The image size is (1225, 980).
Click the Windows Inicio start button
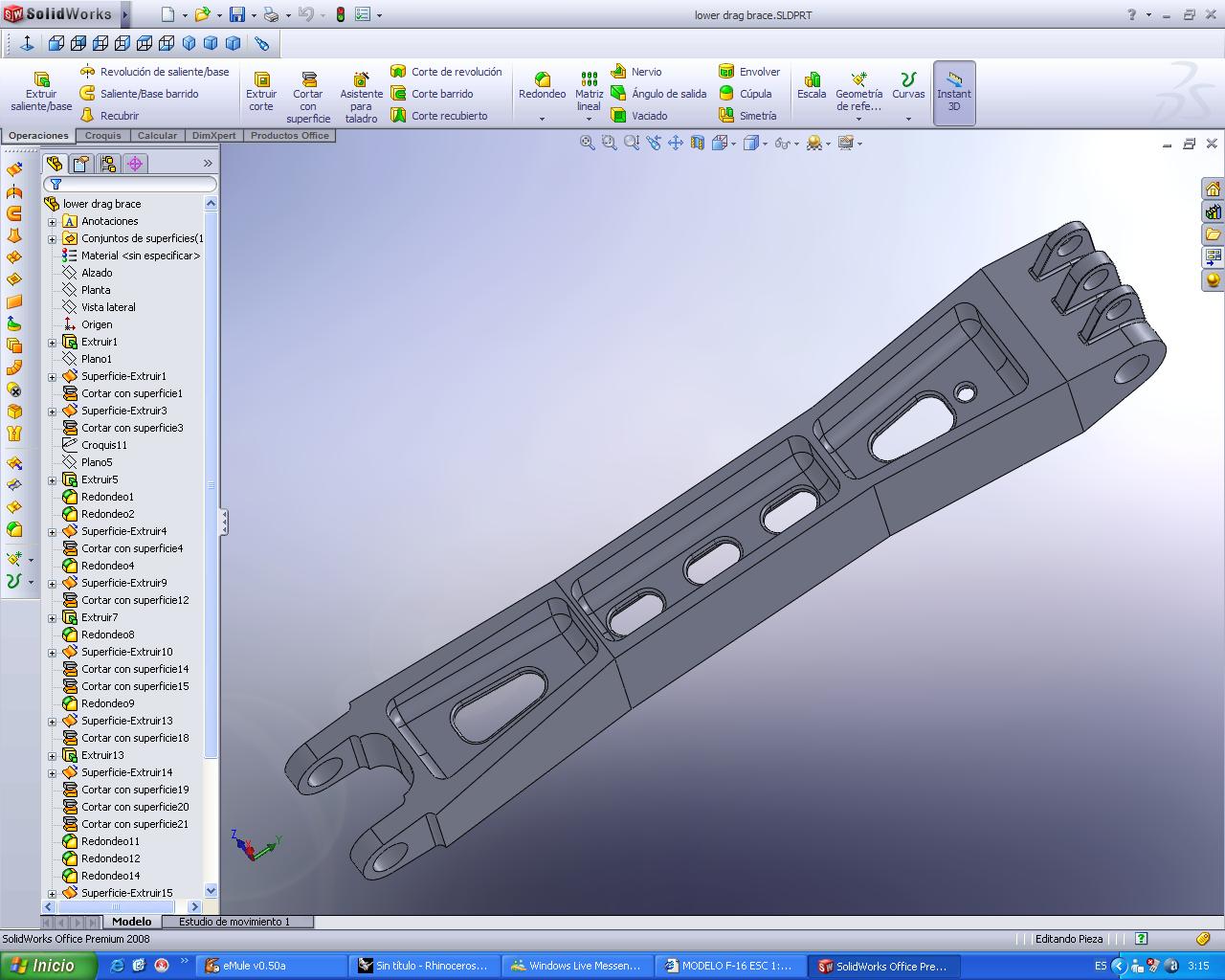pyautogui.click(x=46, y=966)
